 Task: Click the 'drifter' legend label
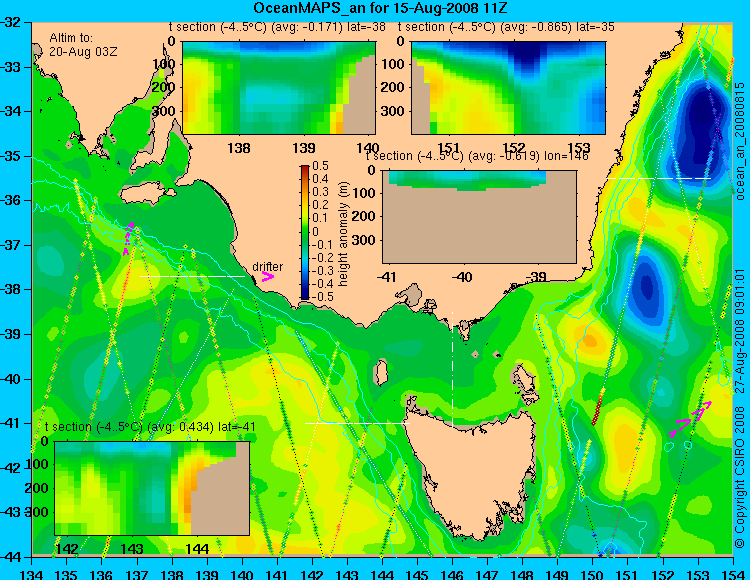click(267, 266)
